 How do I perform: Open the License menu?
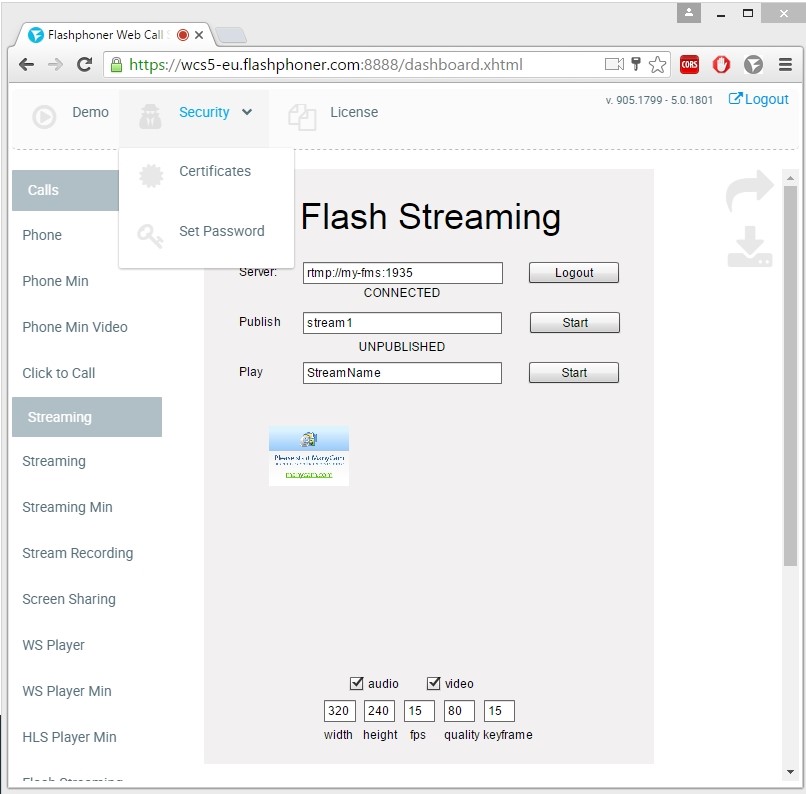coord(354,112)
